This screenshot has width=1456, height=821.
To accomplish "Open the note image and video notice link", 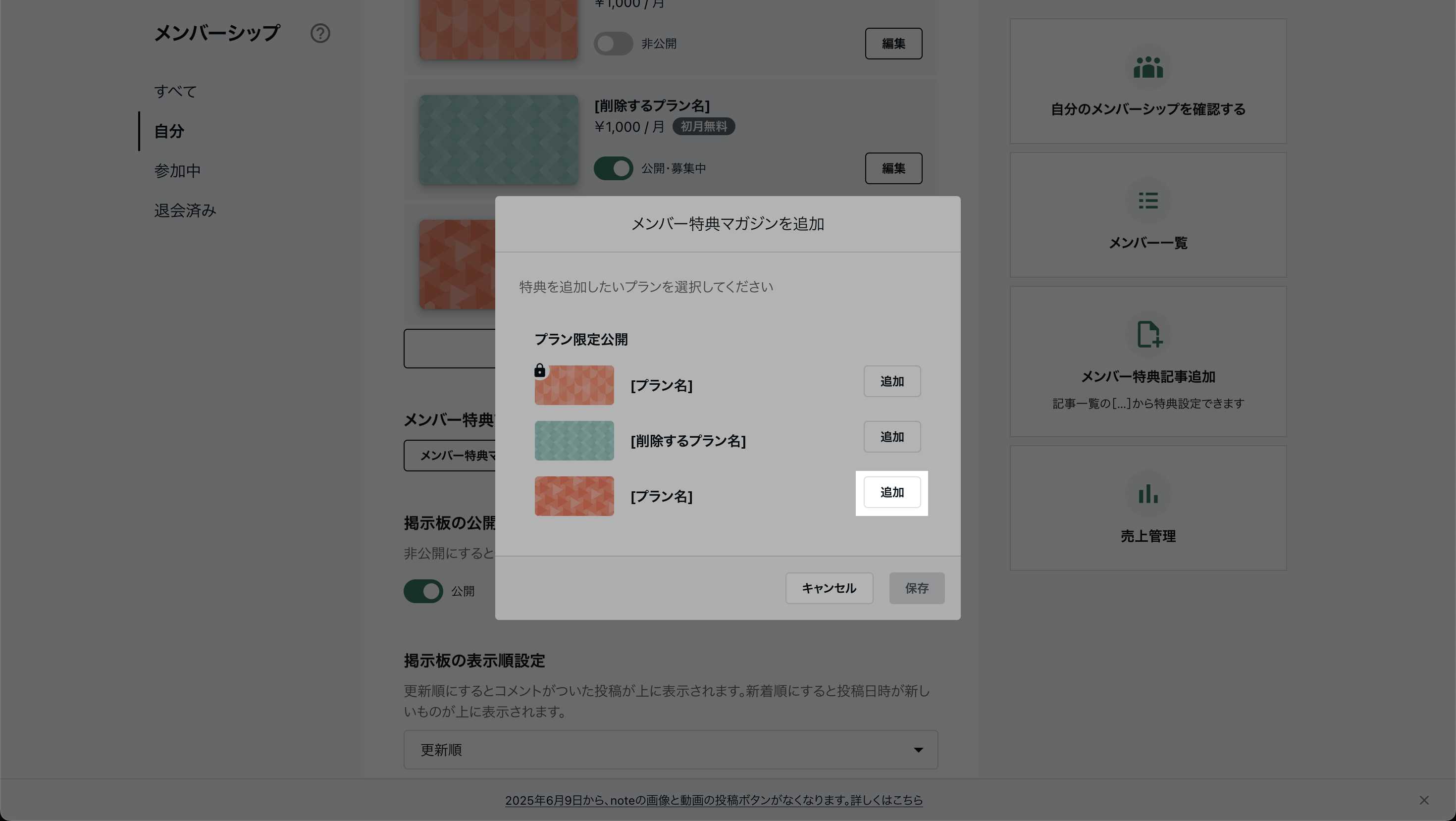I will (x=714, y=800).
